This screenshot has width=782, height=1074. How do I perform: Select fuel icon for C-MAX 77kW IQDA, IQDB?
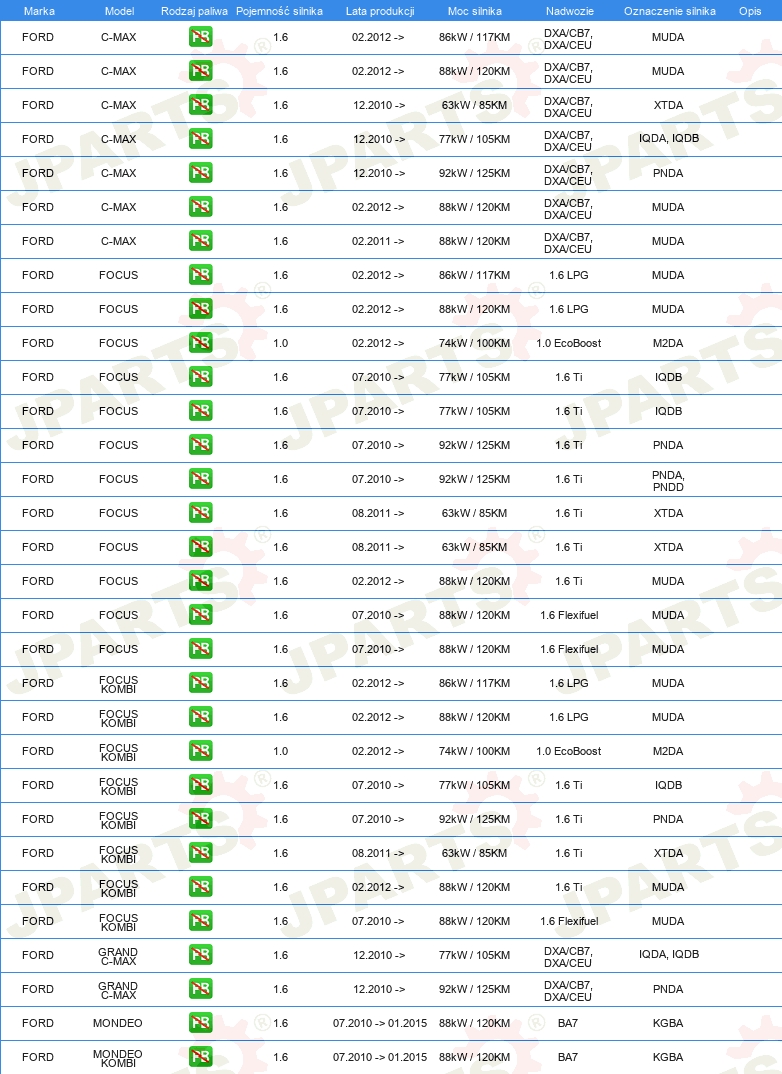pyautogui.click(x=201, y=139)
